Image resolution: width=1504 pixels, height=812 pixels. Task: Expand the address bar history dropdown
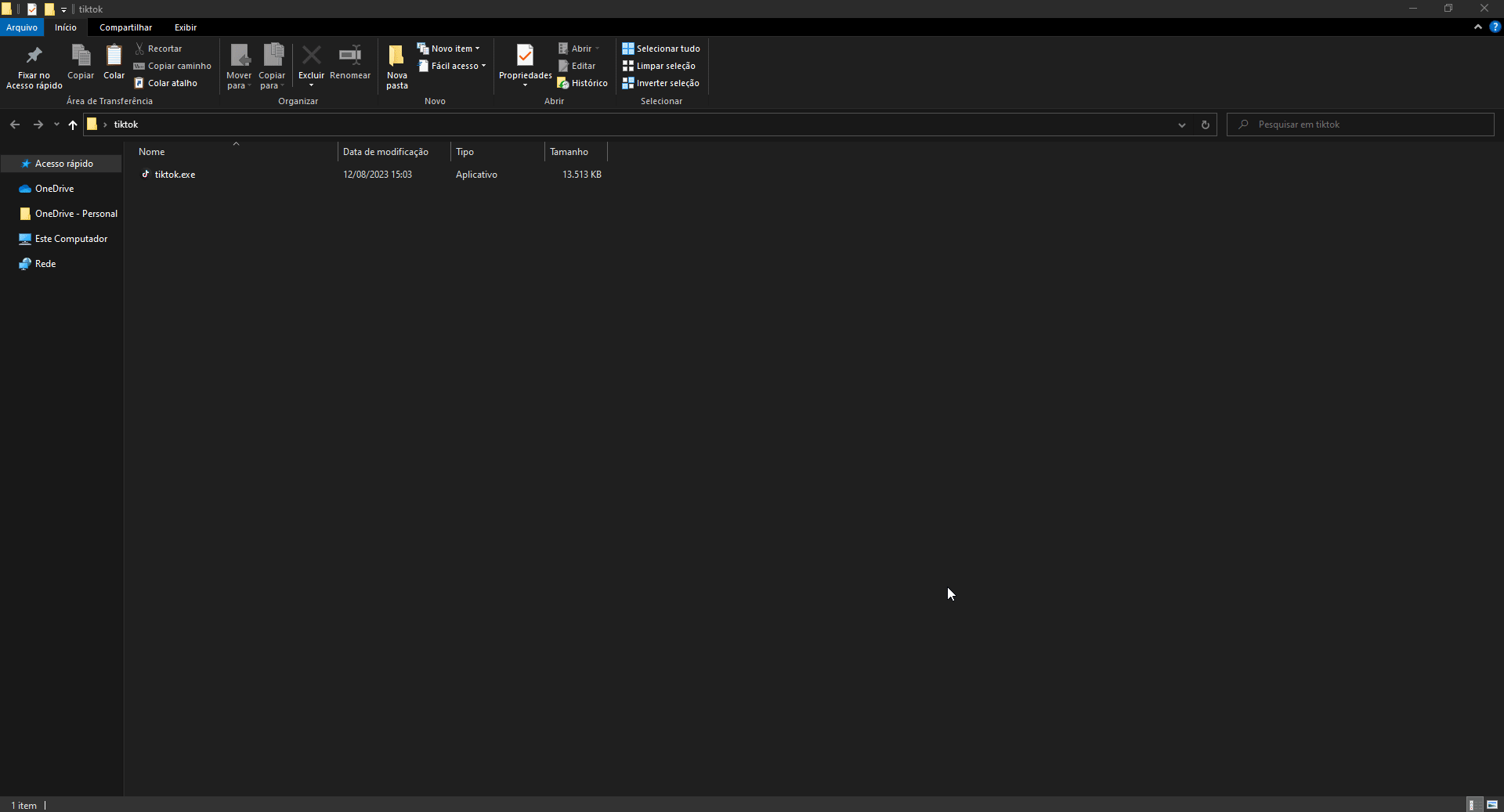click(x=1181, y=125)
